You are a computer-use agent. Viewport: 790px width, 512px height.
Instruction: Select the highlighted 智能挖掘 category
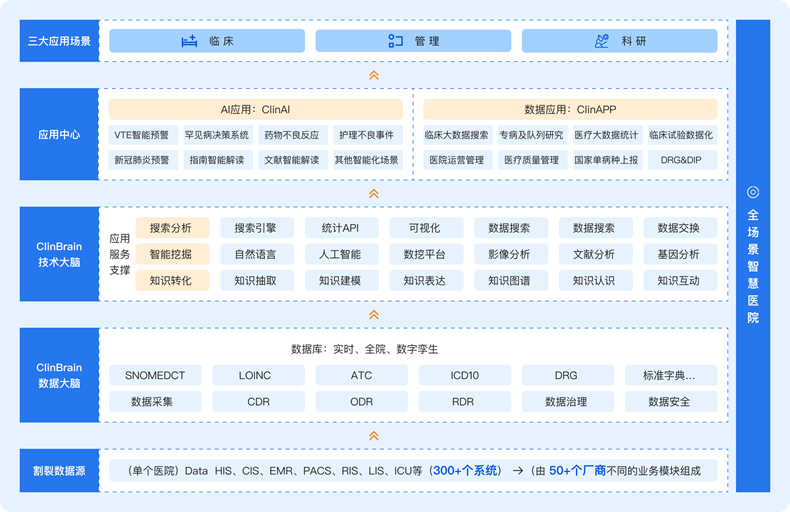(x=172, y=254)
